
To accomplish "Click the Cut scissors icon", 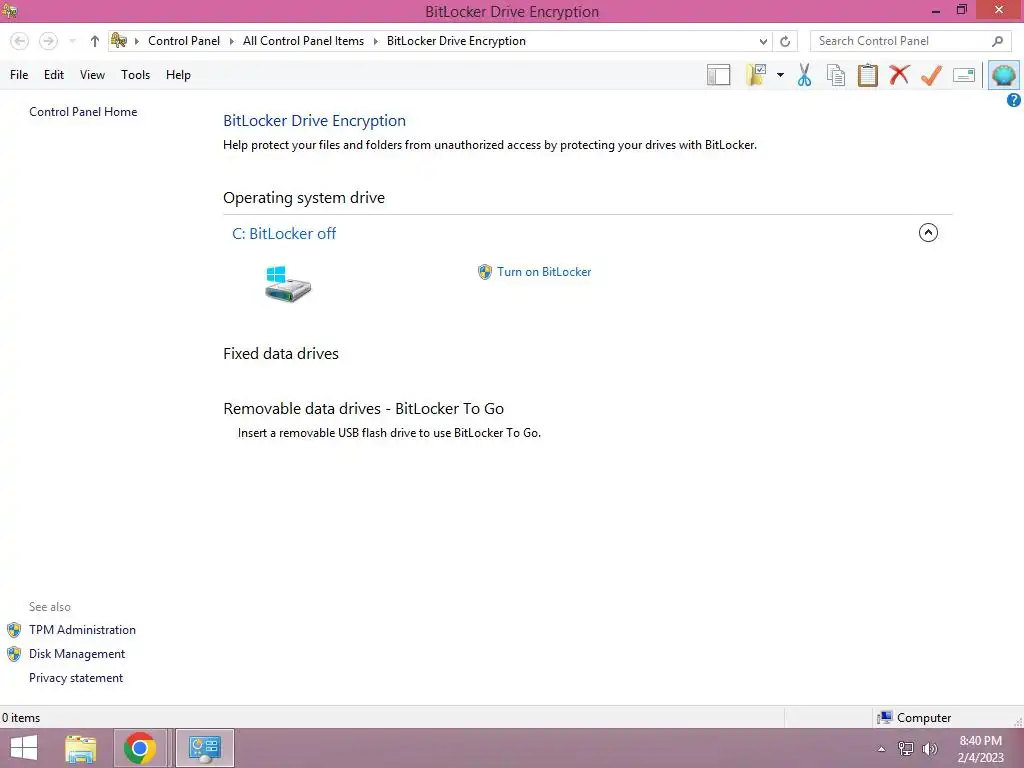I will click(x=805, y=75).
